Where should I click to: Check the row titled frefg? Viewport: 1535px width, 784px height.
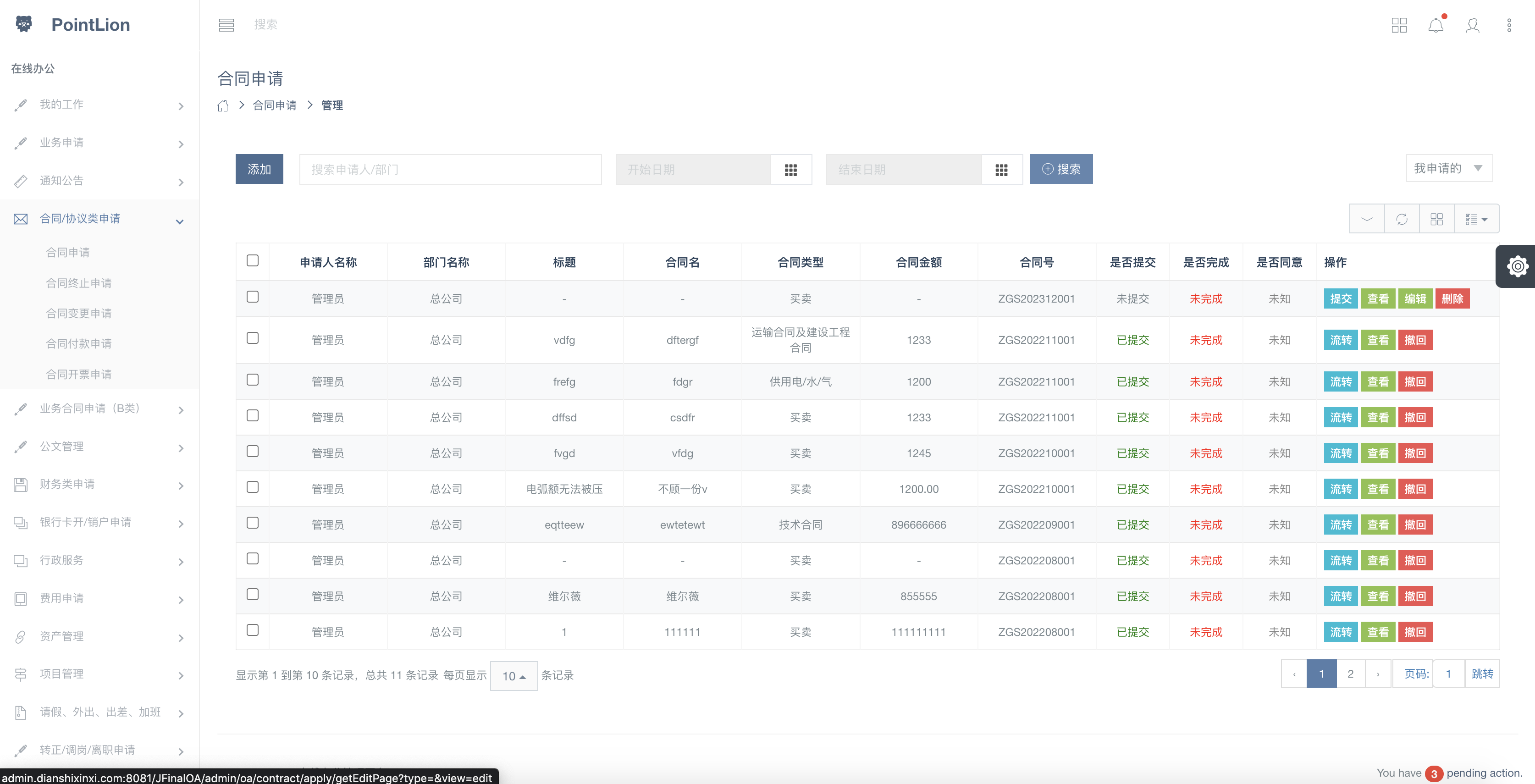click(253, 380)
